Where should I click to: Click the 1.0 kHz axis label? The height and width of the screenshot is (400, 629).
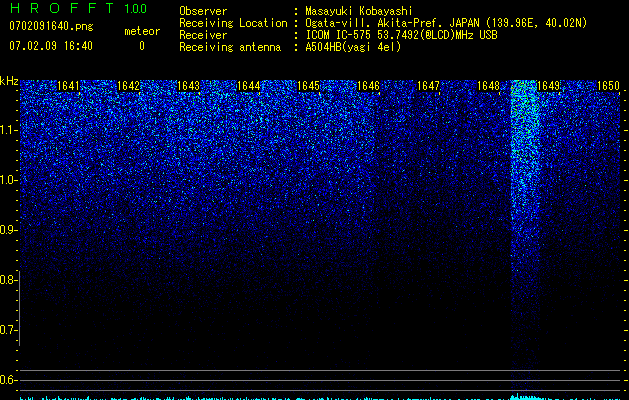(x=9, y=180)
